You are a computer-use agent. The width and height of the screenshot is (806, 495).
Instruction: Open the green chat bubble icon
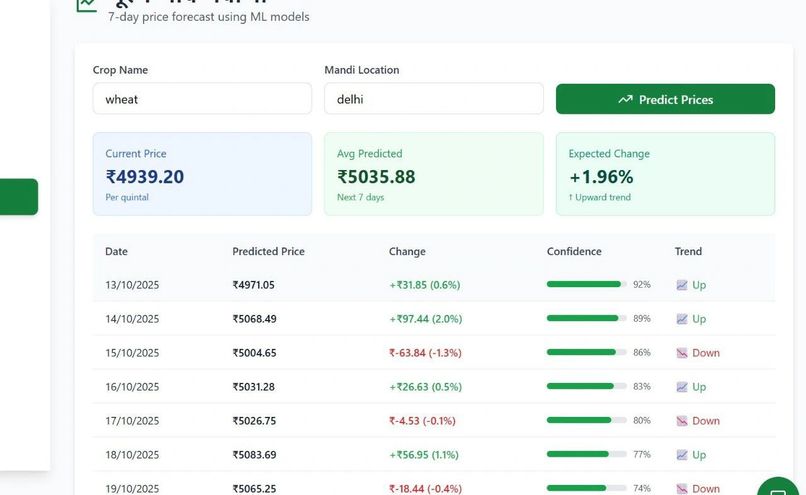point(778,487)
